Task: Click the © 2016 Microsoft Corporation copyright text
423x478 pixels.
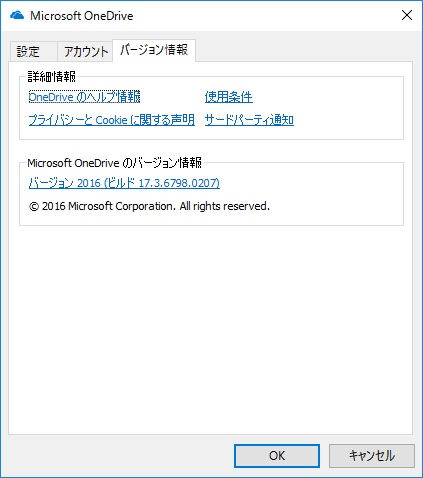Action: 149,206
